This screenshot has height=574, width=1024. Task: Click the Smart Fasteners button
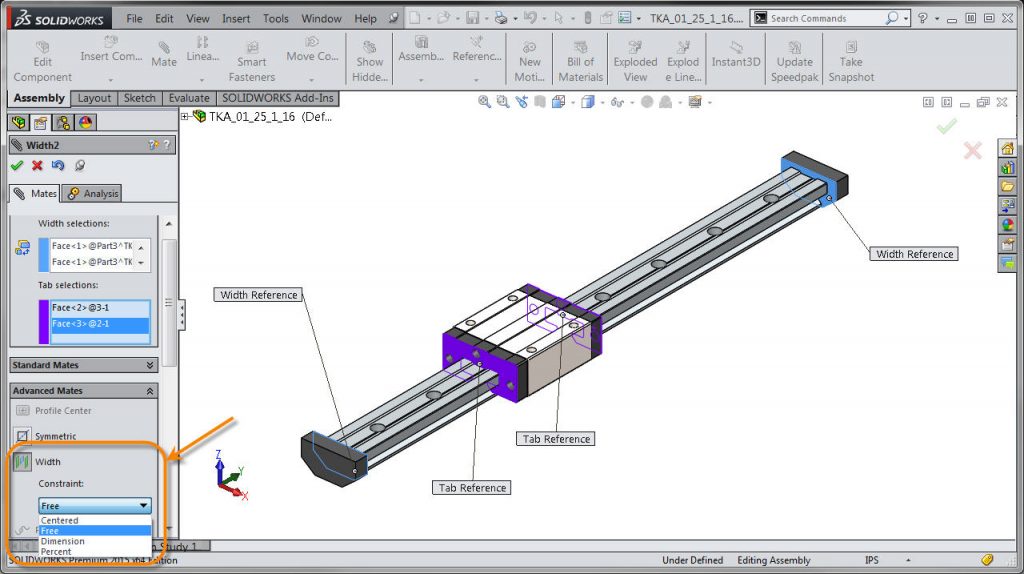(251, 61)
